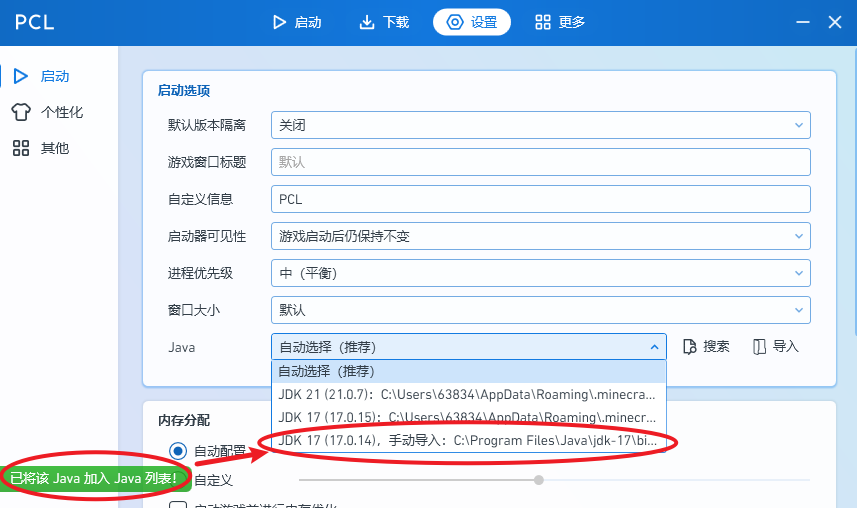Click the play icon beside sidebar 启动

pyautogui.click(x=21, y=76)
